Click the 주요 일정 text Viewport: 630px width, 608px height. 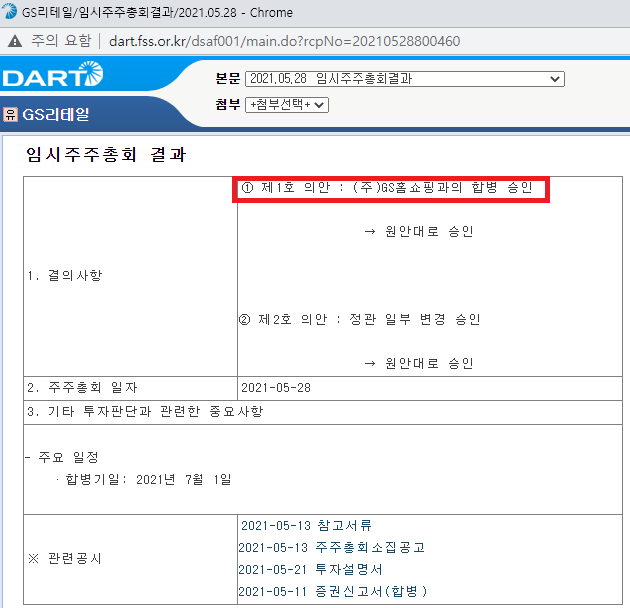click(x=68, y=457)
